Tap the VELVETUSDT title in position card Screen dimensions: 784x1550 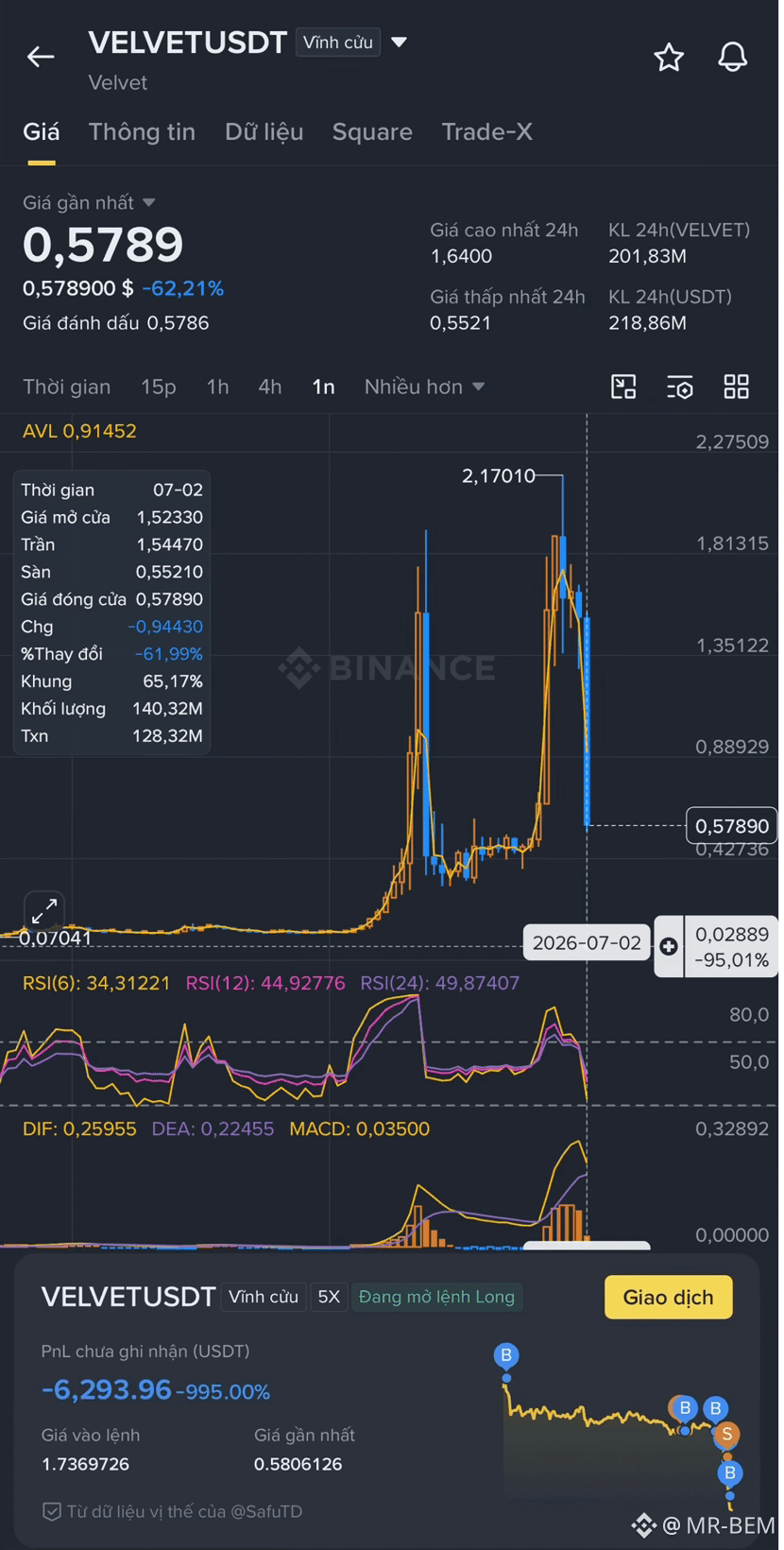click(128, 1297)
